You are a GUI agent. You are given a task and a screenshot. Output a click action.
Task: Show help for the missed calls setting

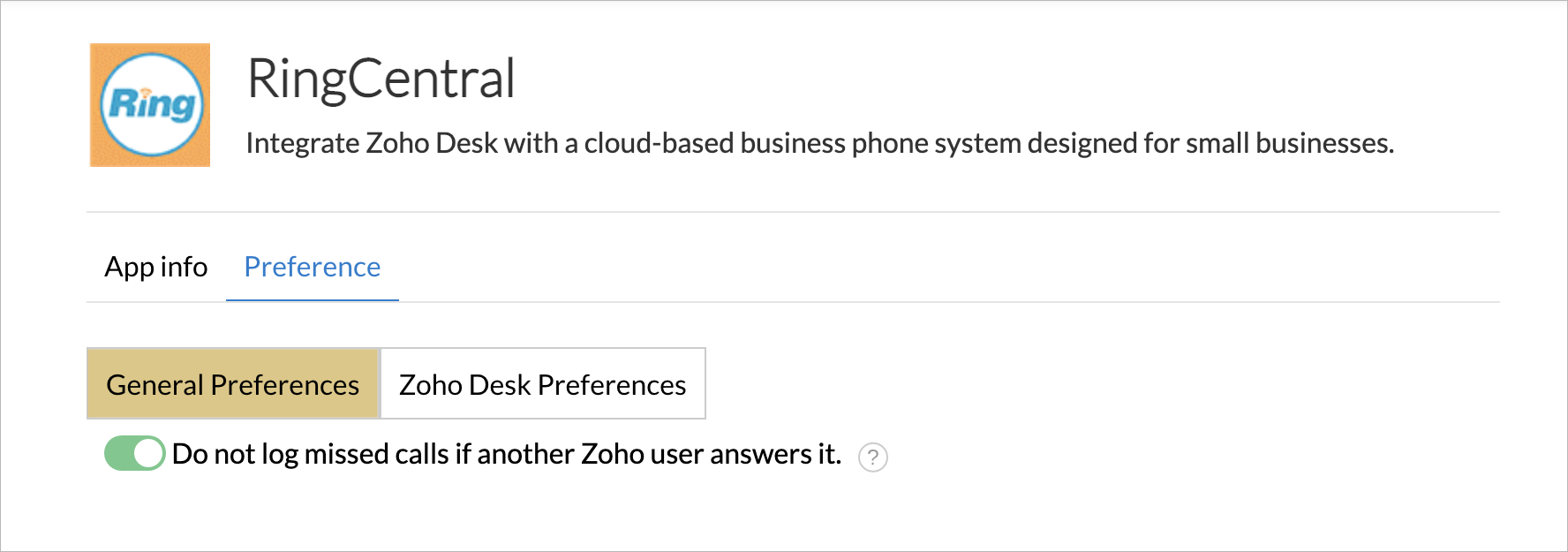click(872, 457)
